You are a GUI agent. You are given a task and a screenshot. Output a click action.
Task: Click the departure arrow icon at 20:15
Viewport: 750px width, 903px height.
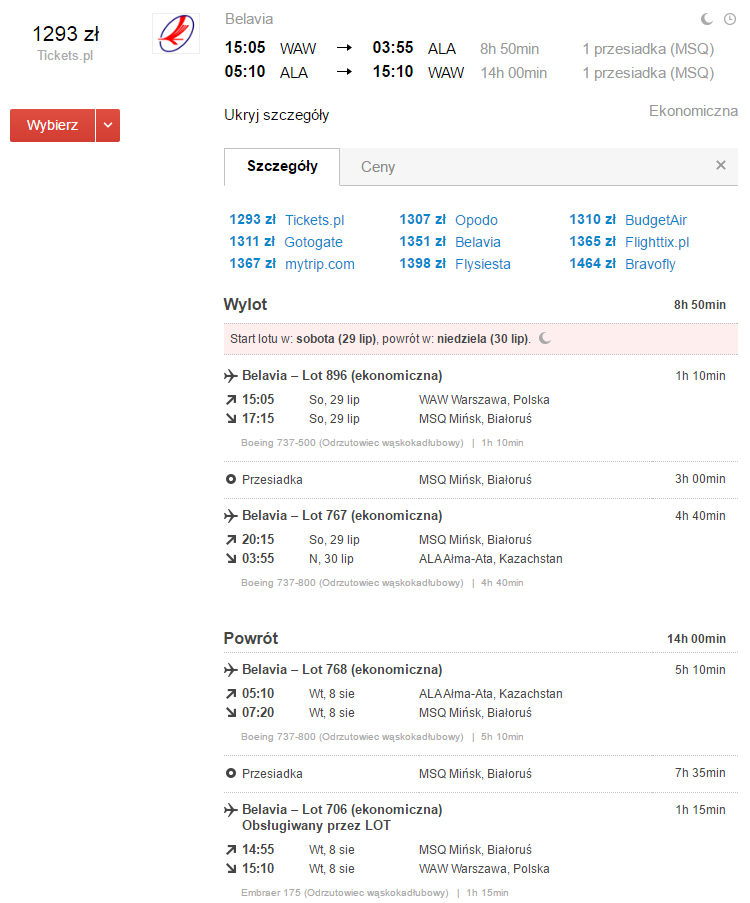(x=231, y=540)
